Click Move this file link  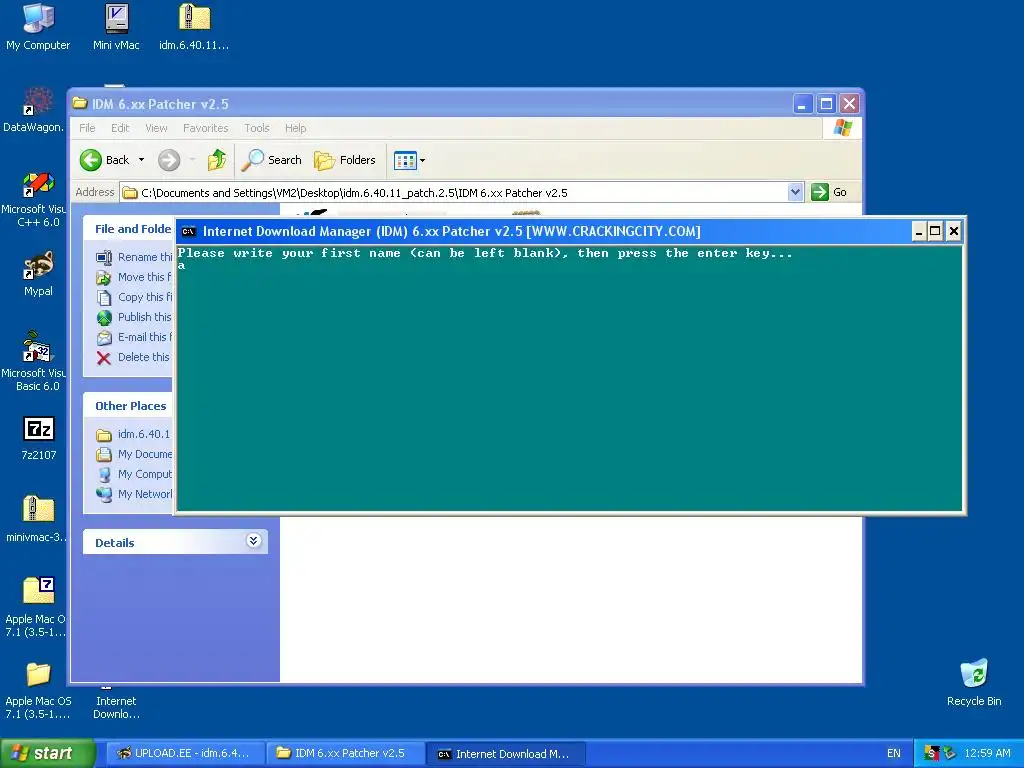coord(134,277)
